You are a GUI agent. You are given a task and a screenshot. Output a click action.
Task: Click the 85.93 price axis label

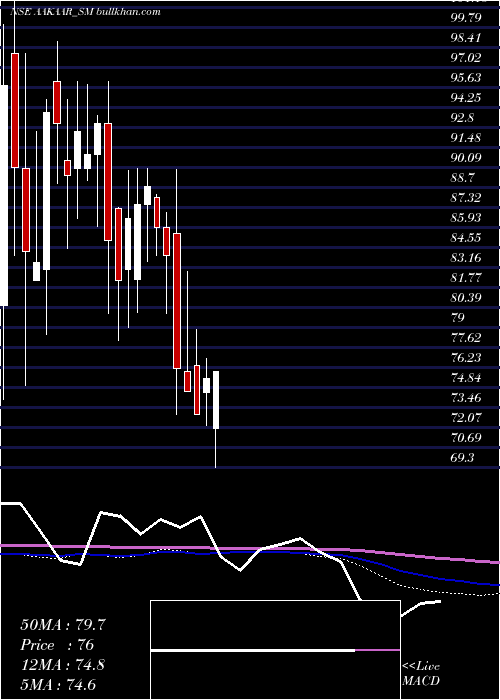click(x=466, y=217)
